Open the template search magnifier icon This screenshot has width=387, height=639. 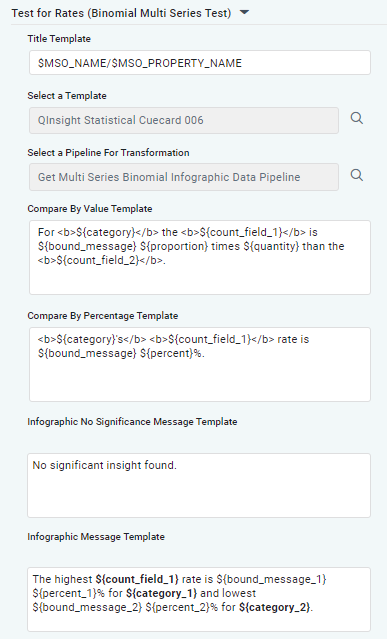pyautogui.click(x=356, y=118)
